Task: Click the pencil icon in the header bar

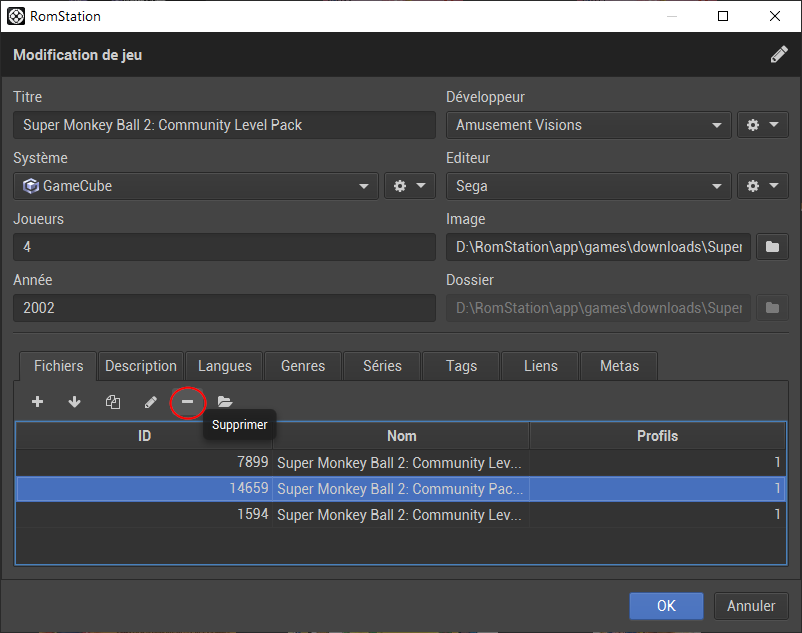Action: [779, 55]
